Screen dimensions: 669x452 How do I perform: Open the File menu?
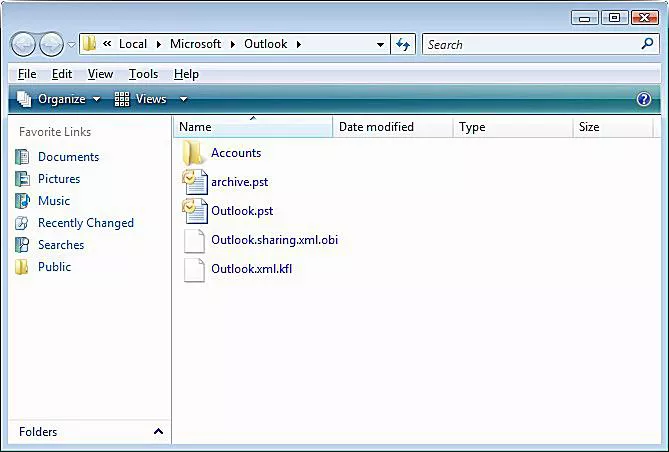tap(27, 74)
